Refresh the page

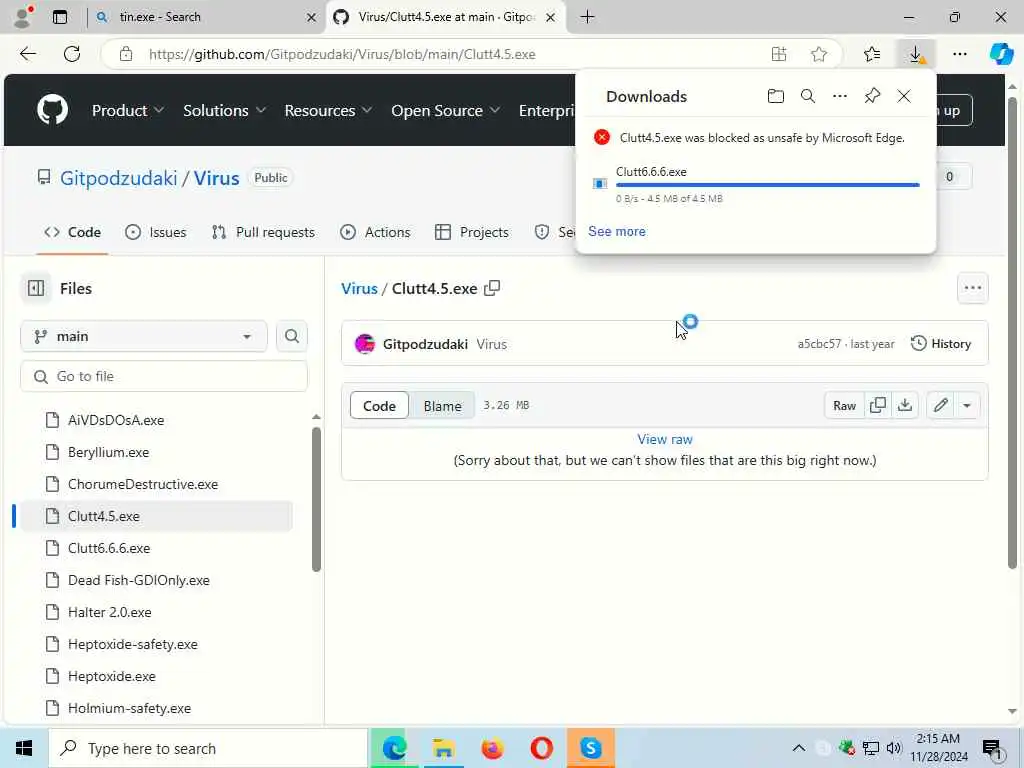pyautogui.click(x=72, y=54)
